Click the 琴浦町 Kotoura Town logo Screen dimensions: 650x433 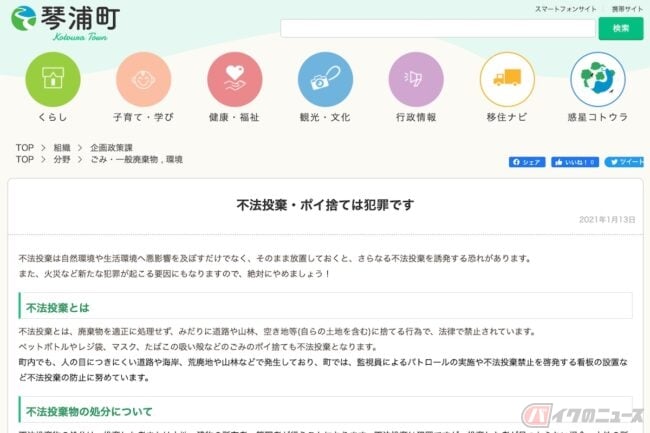65,23
